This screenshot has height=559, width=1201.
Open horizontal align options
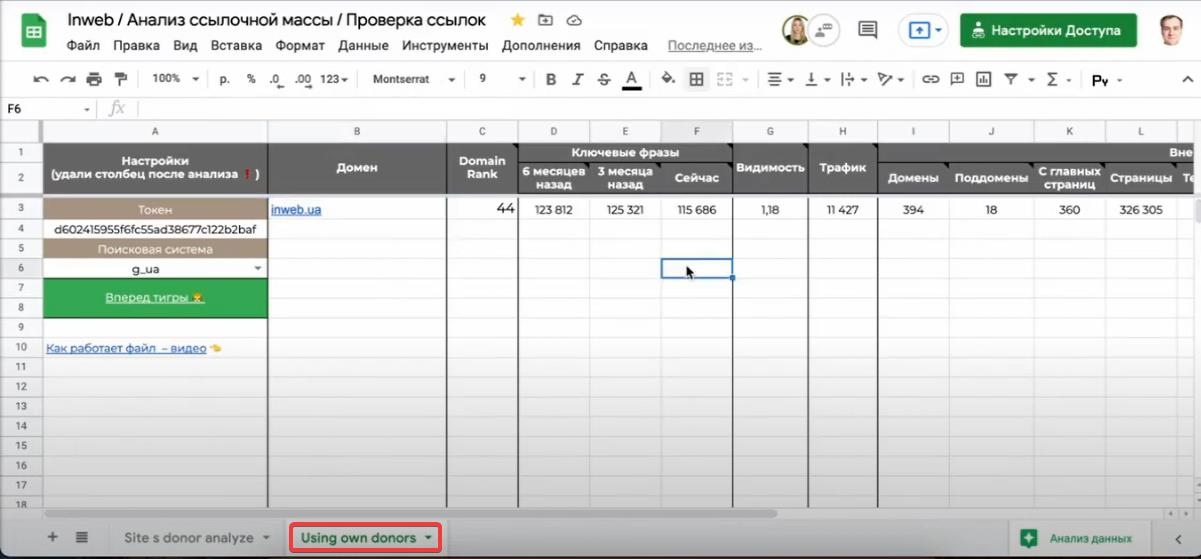pyautogui.click(x=779, y=79)
